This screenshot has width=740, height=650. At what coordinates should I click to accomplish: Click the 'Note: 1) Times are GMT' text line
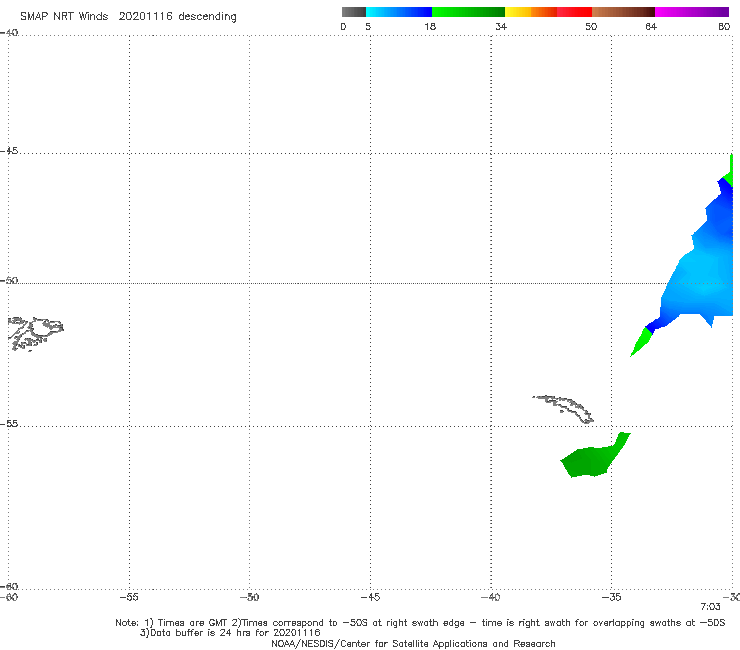[420, 623]
